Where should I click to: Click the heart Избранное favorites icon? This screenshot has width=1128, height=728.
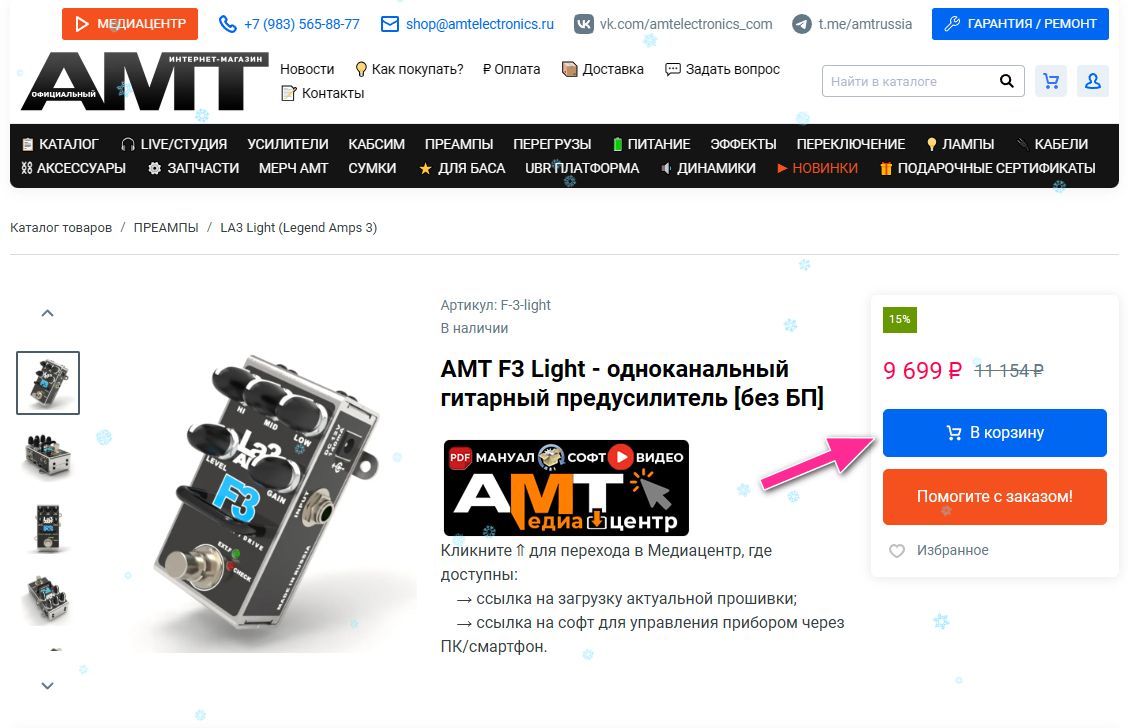pyautogui.click(x=896, y=550)
